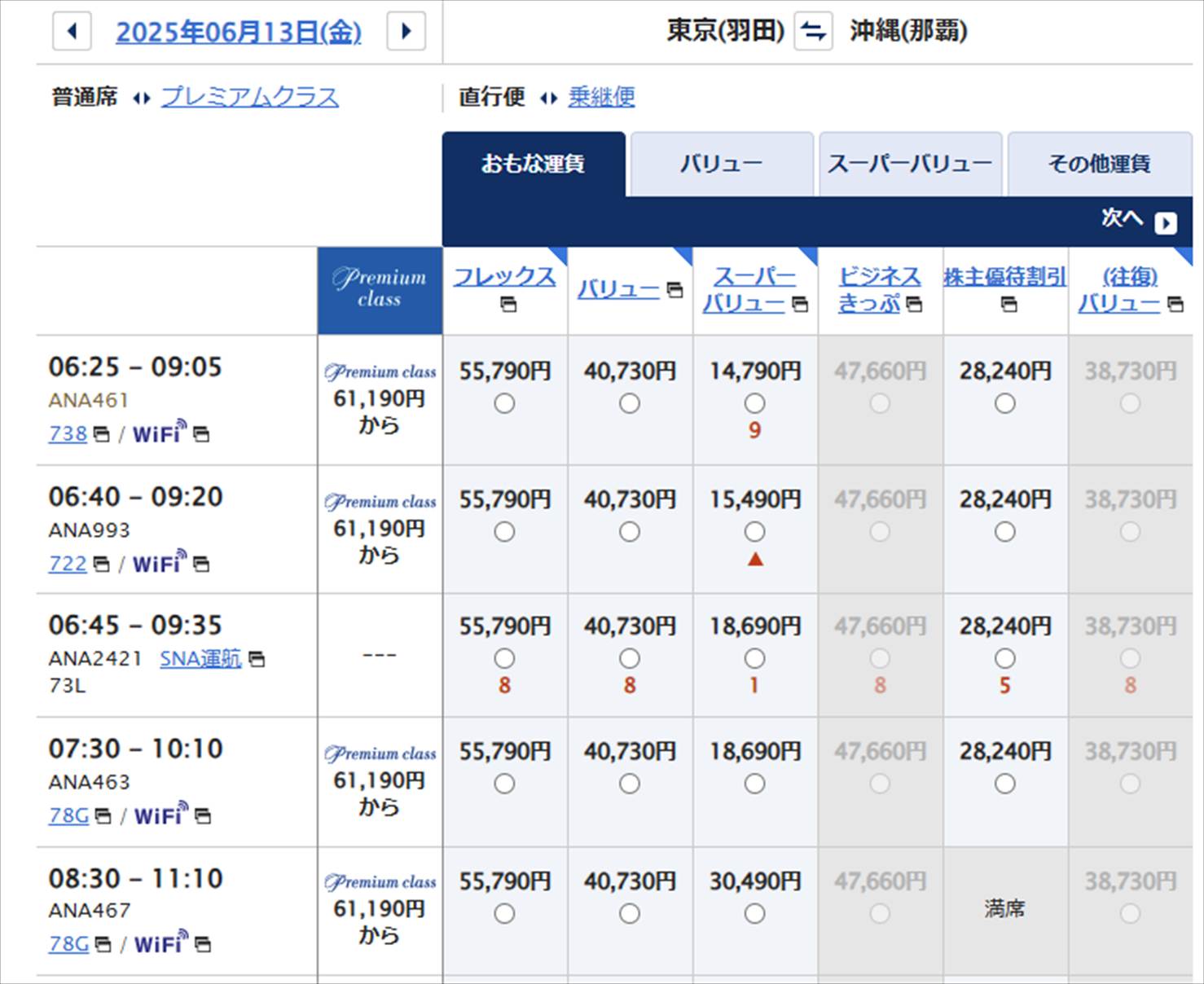Open popup icon under Flex fare header
The width and height of the screenshot is (1204, 984).
[508, 305]
